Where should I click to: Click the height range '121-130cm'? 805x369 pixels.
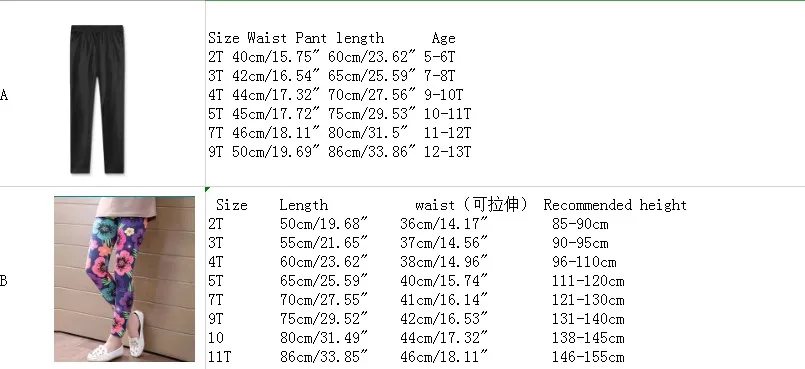(588, 300)
